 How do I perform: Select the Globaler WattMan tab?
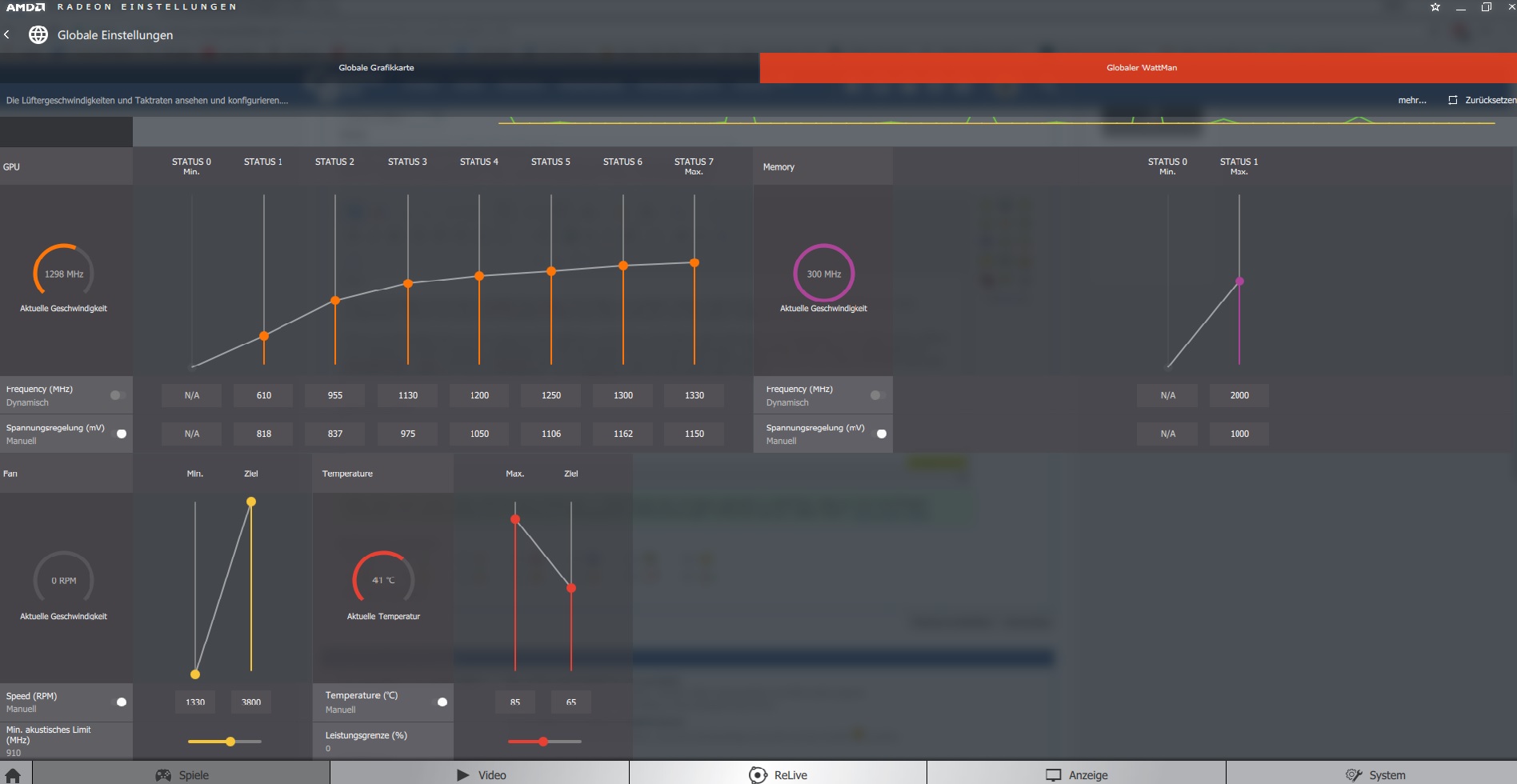pyautogui.click(x=1139, y=68)
